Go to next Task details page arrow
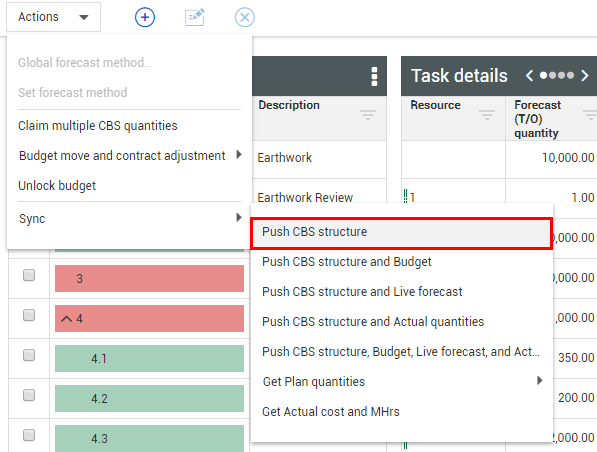This screenshot has width=597, height=452. pyautogui.click(x=584, y=75)
